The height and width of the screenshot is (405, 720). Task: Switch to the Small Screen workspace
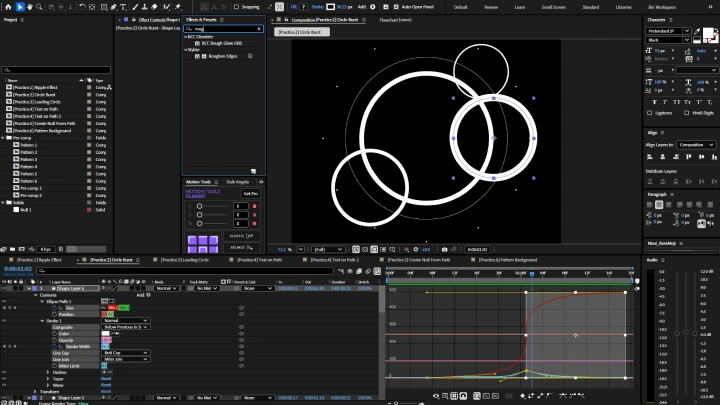553,7
